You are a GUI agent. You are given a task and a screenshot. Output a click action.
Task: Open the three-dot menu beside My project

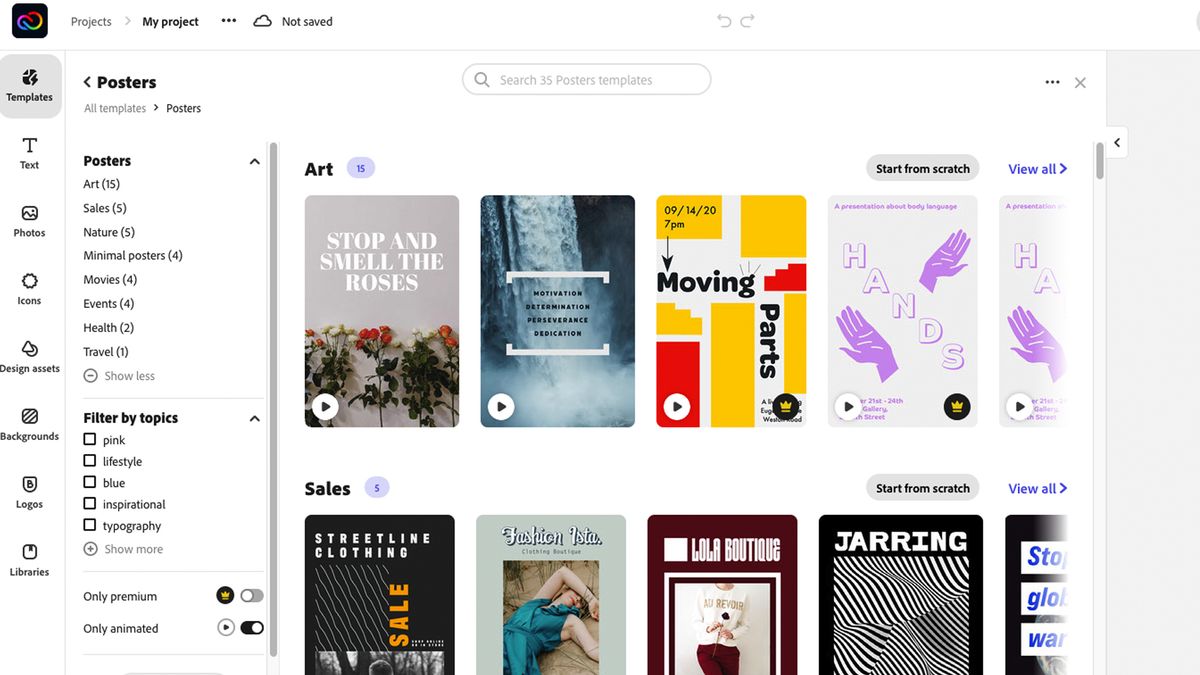(228, 20)
